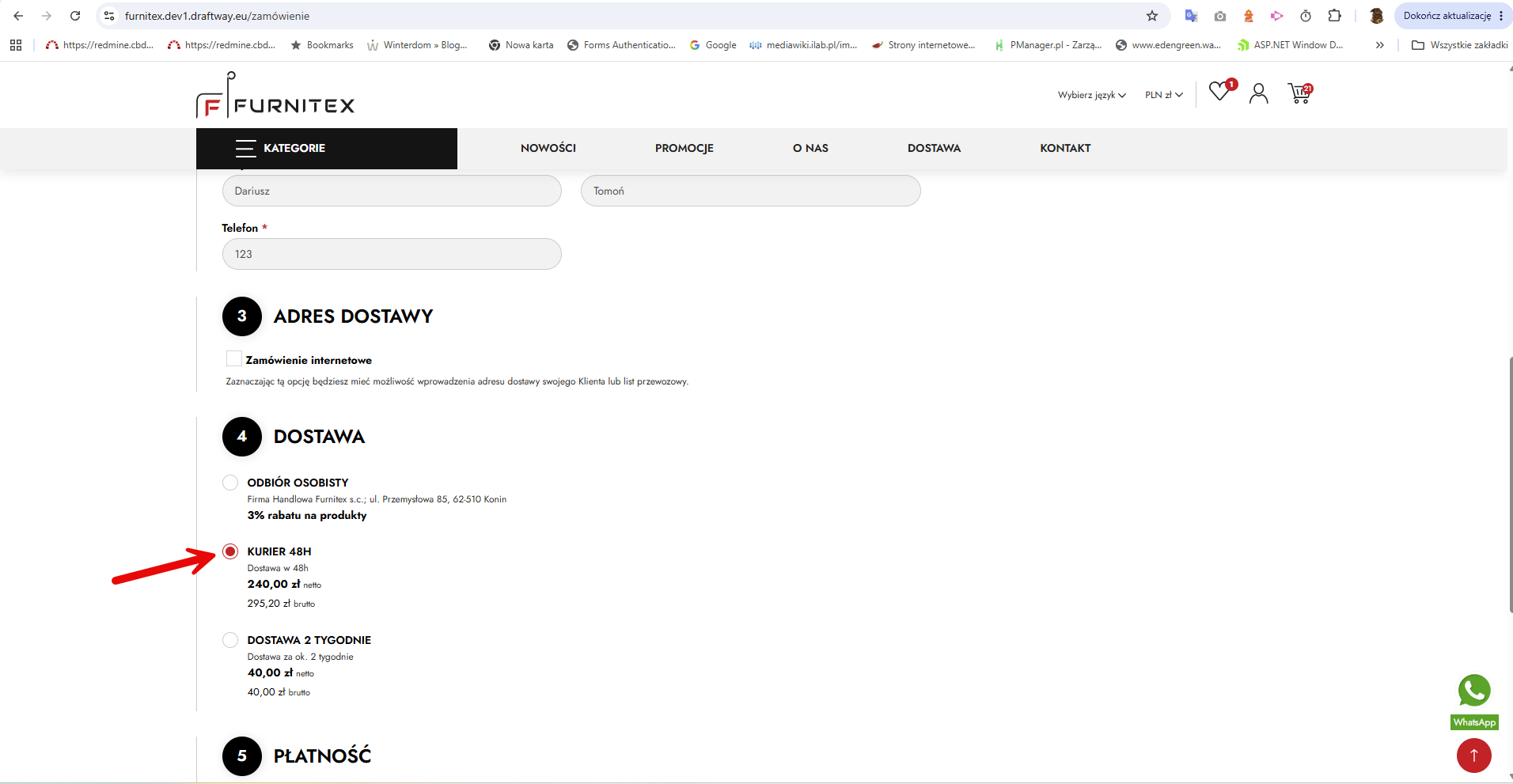1513x784 pixels.
Task: Open the Kontakt menu item
Action: (1065, 148)
